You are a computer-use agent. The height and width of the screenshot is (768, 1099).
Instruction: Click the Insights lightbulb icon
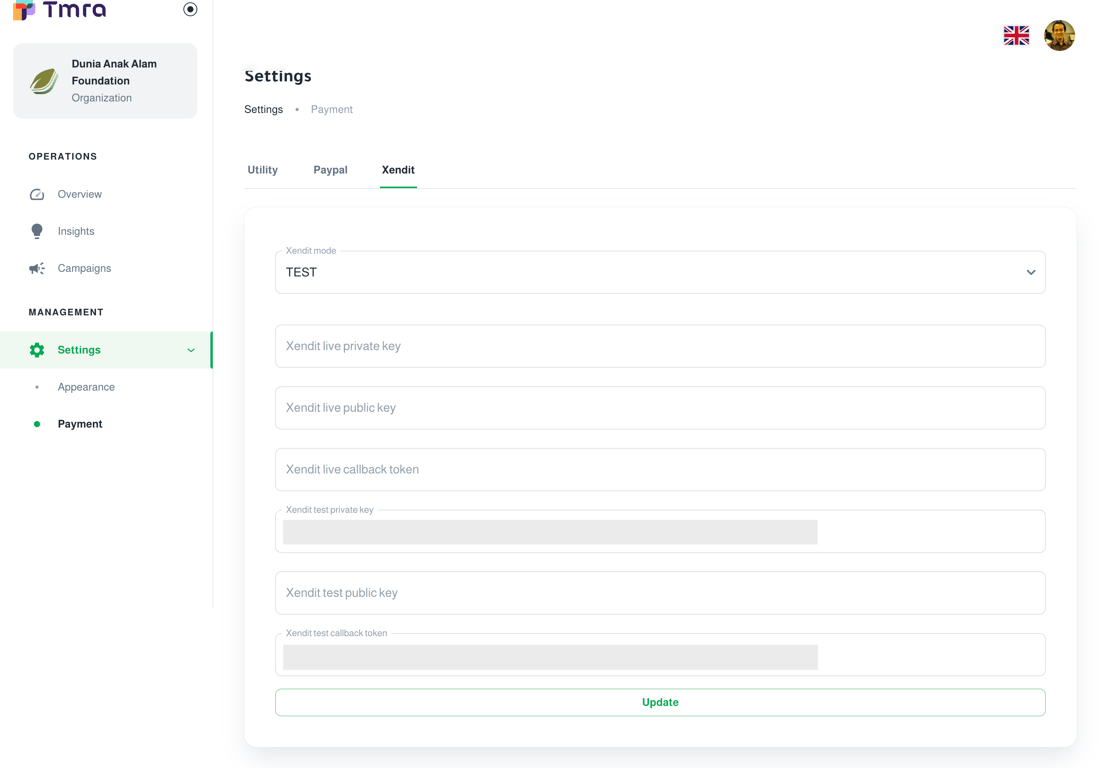click(36, 231)
